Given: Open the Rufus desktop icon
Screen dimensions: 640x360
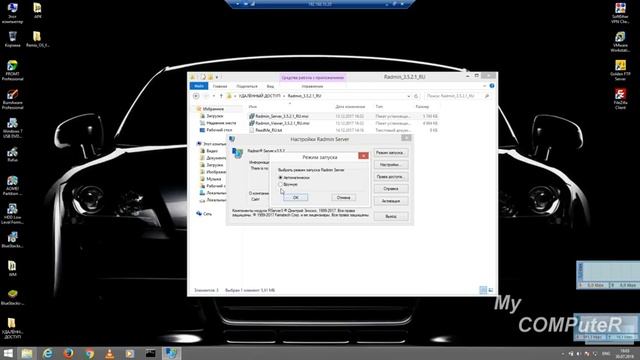Looking at the screenshot, I should coord(12,155).
